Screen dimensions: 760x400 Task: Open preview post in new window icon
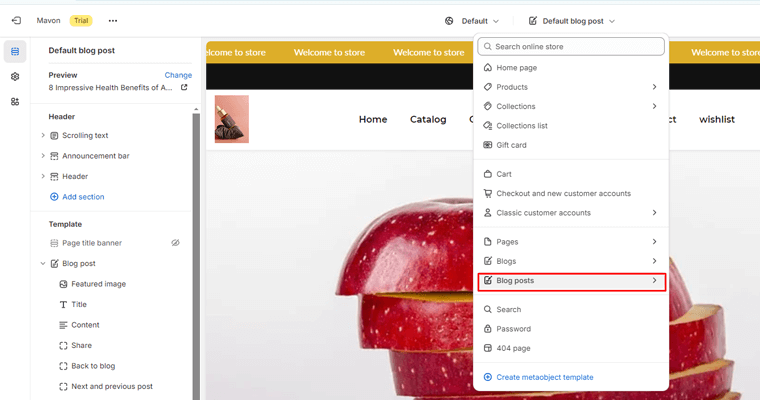(184, 88)
